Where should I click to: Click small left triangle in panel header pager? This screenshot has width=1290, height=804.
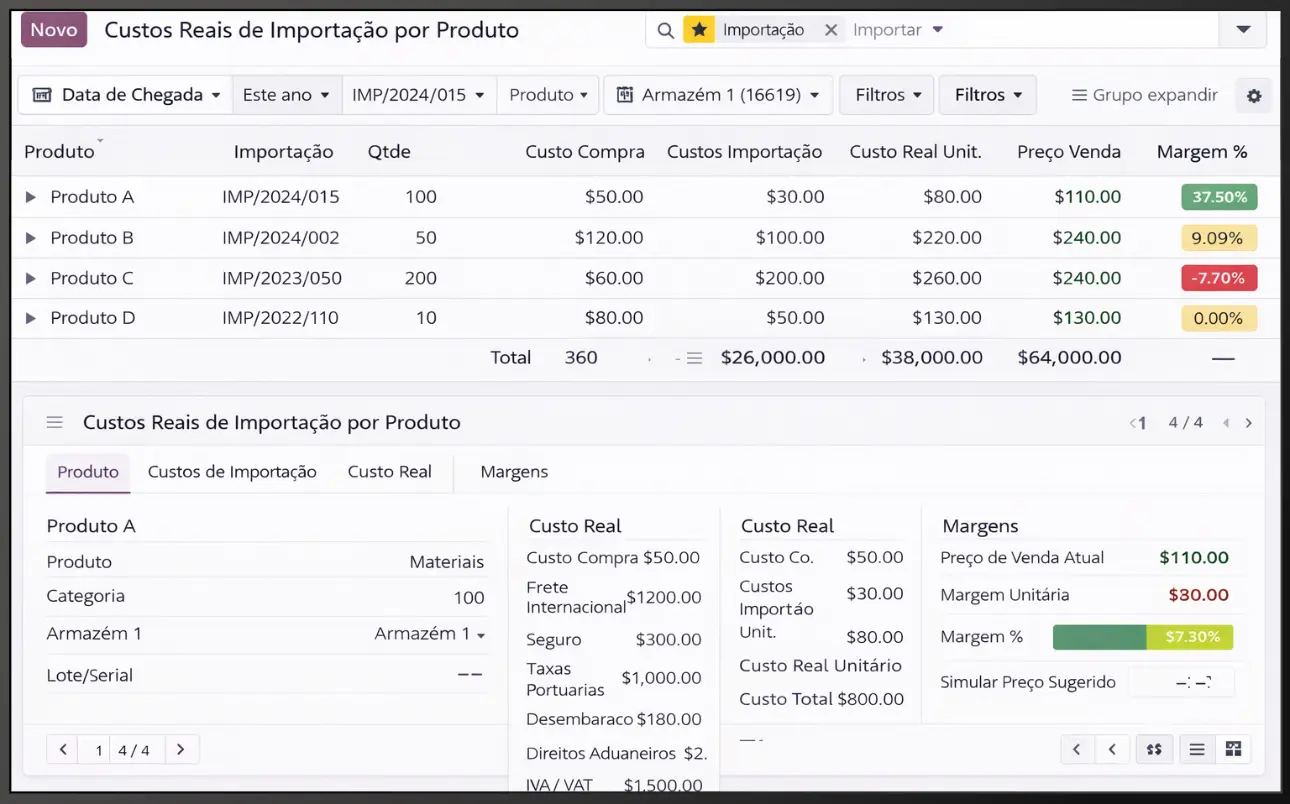click(x=1226, y=423)
